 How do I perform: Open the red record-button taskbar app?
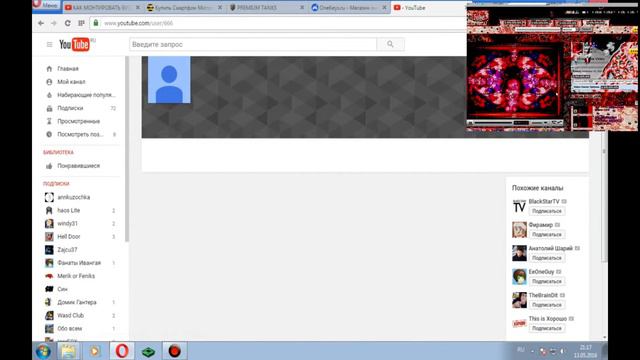click(175, 351)
